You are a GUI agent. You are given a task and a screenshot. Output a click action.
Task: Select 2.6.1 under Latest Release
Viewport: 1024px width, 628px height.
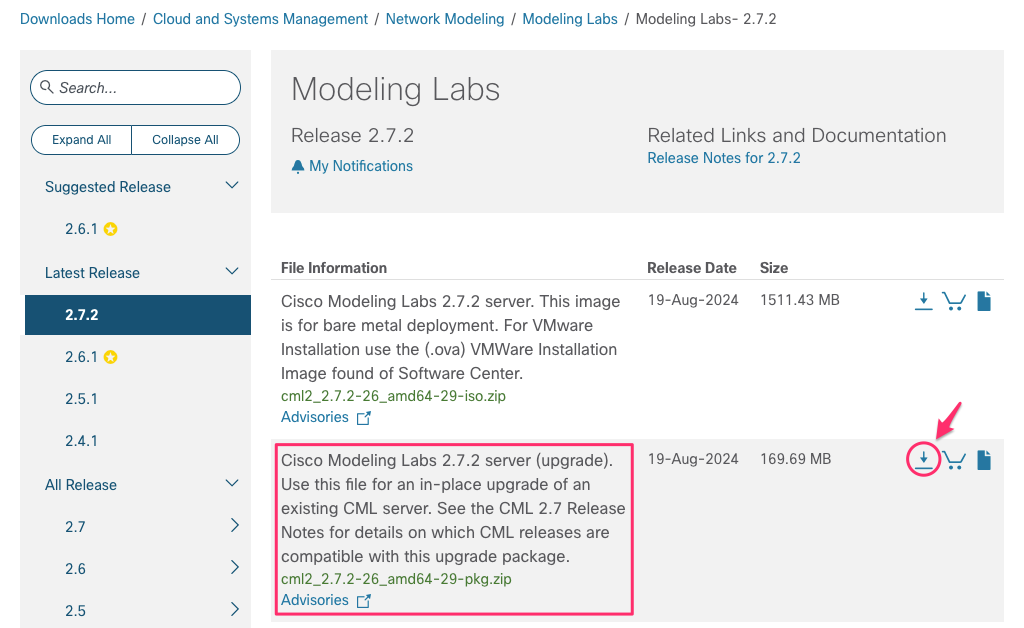click(81, 357)
